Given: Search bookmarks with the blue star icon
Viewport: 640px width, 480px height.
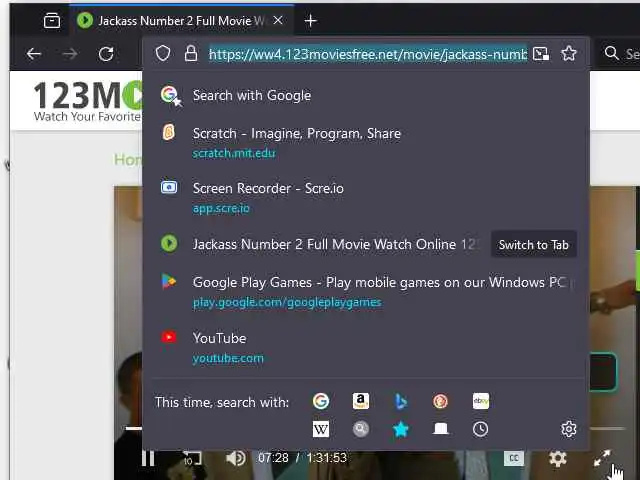Looking at the screenshot, I should click(401, 429).
